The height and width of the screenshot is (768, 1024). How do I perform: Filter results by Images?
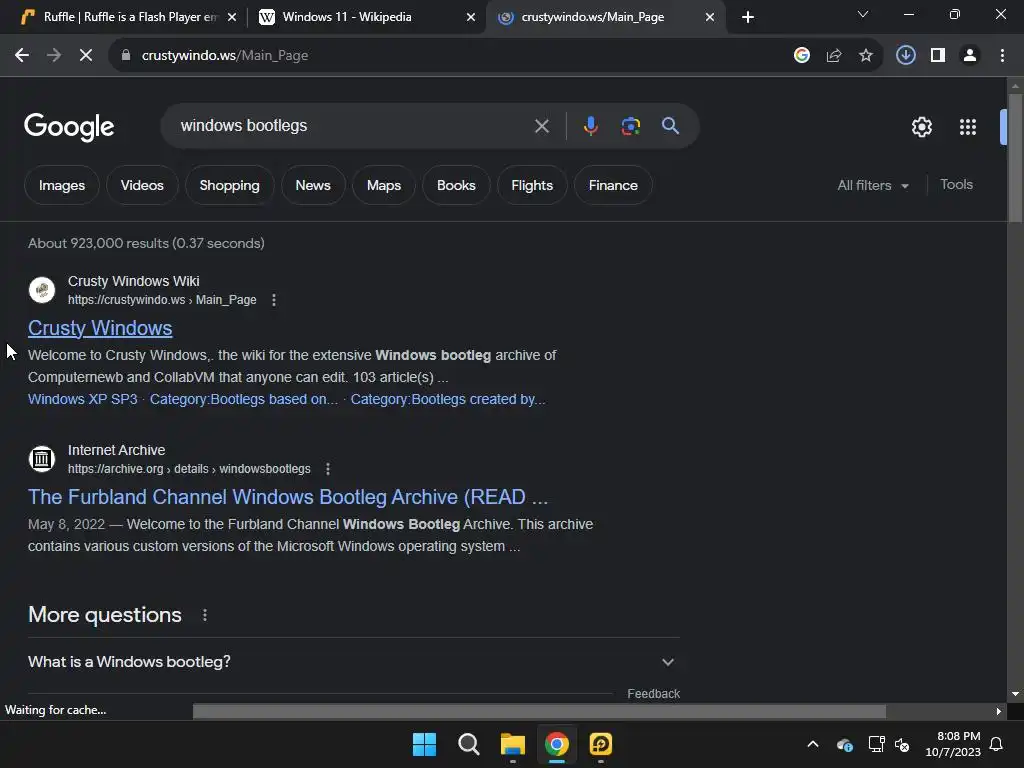click(61, 185)
